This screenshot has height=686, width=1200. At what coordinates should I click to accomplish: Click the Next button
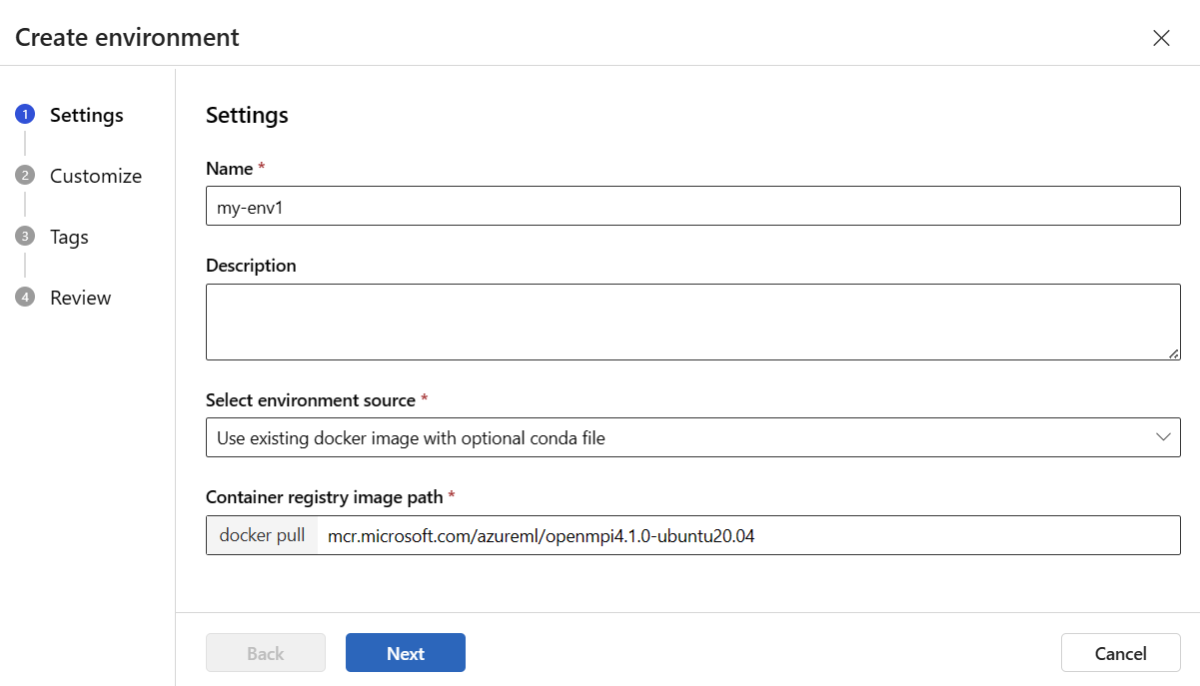click(406, 653)
